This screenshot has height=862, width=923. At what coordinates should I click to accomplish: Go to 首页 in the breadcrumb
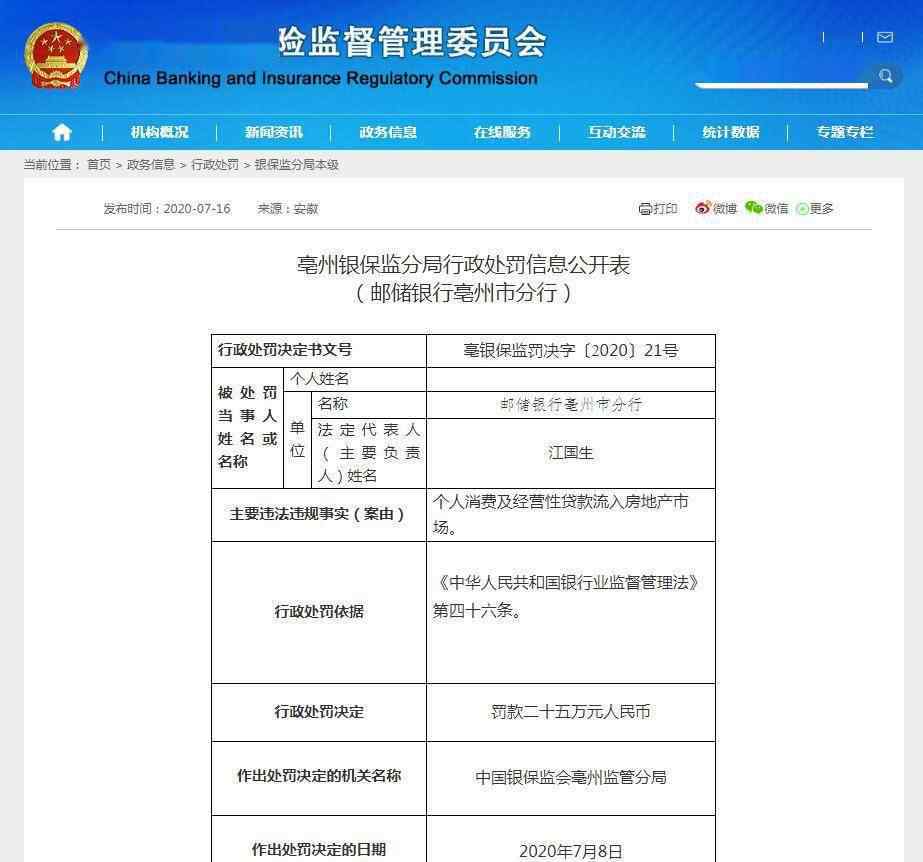(99, 165)
